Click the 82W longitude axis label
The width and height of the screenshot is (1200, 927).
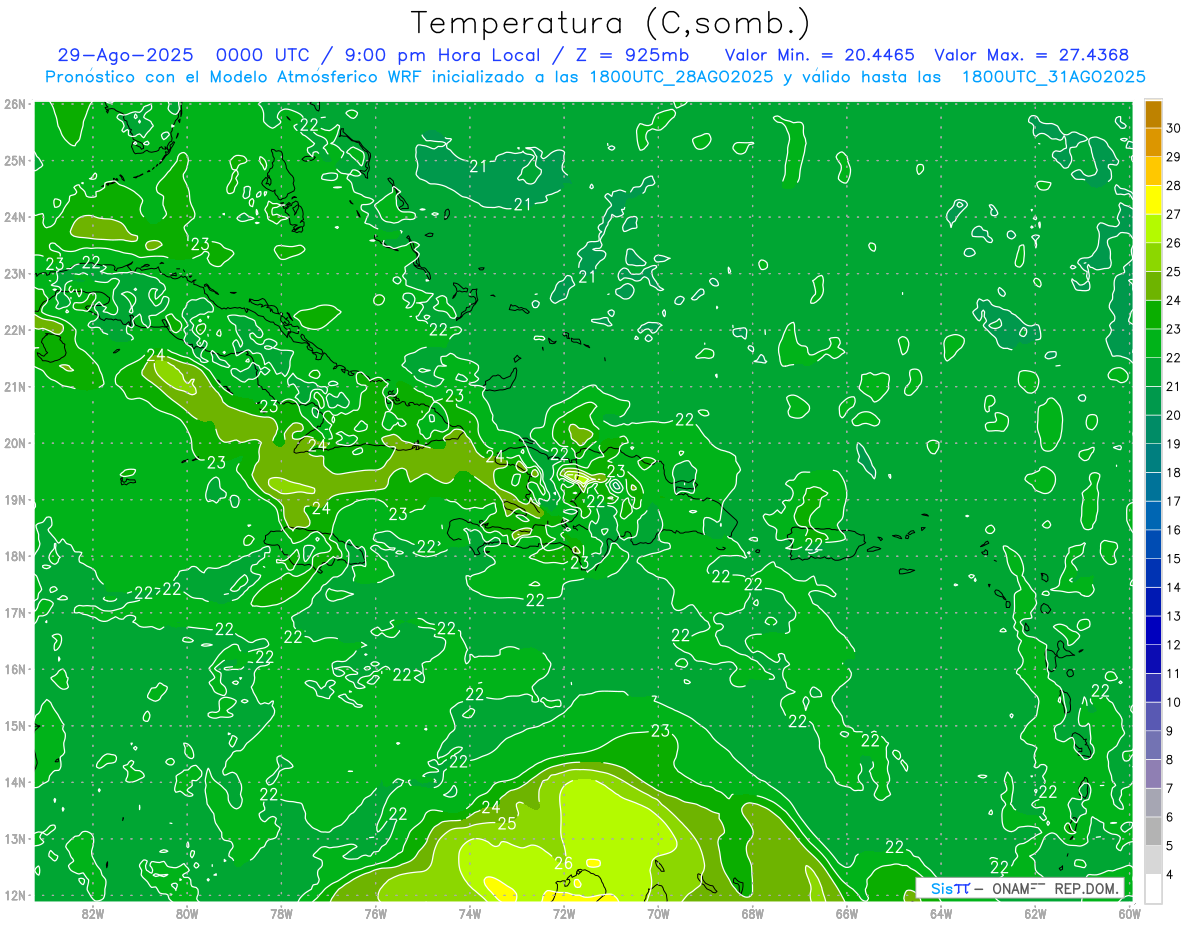(x=93, y=913)
